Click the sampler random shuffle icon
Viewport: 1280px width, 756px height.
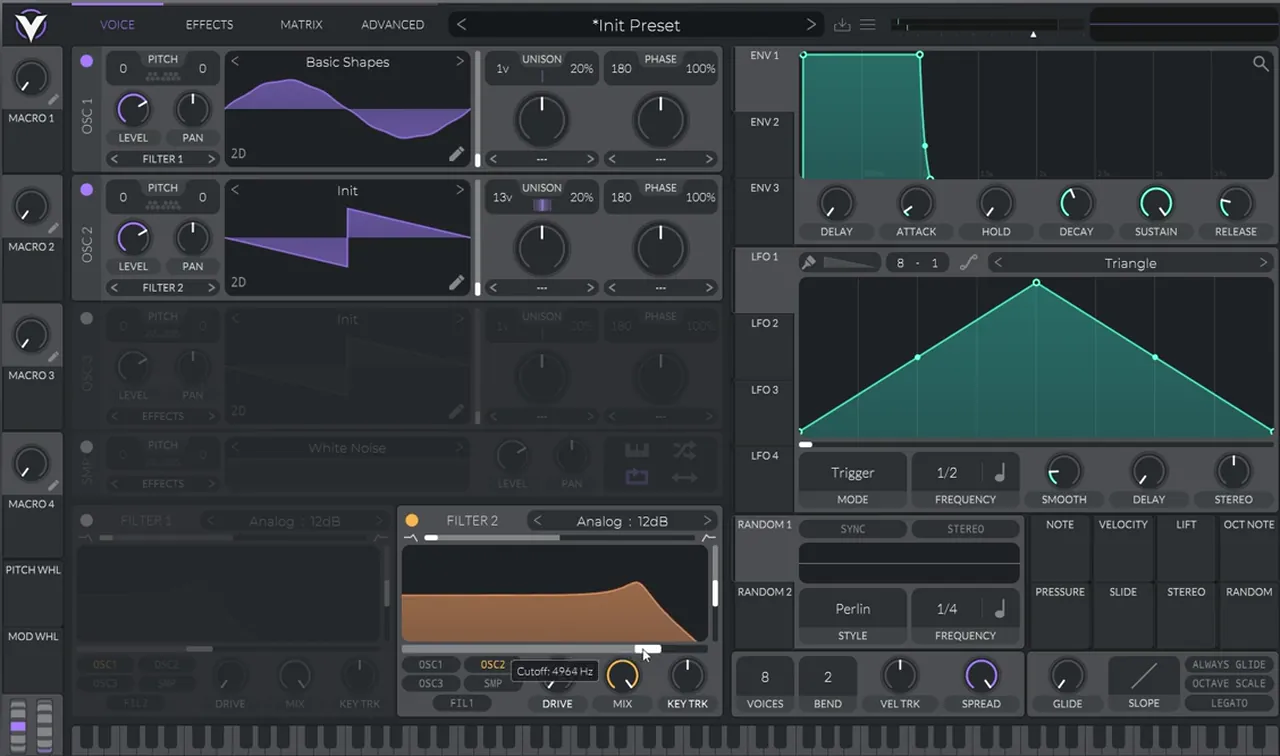point(685,449)
